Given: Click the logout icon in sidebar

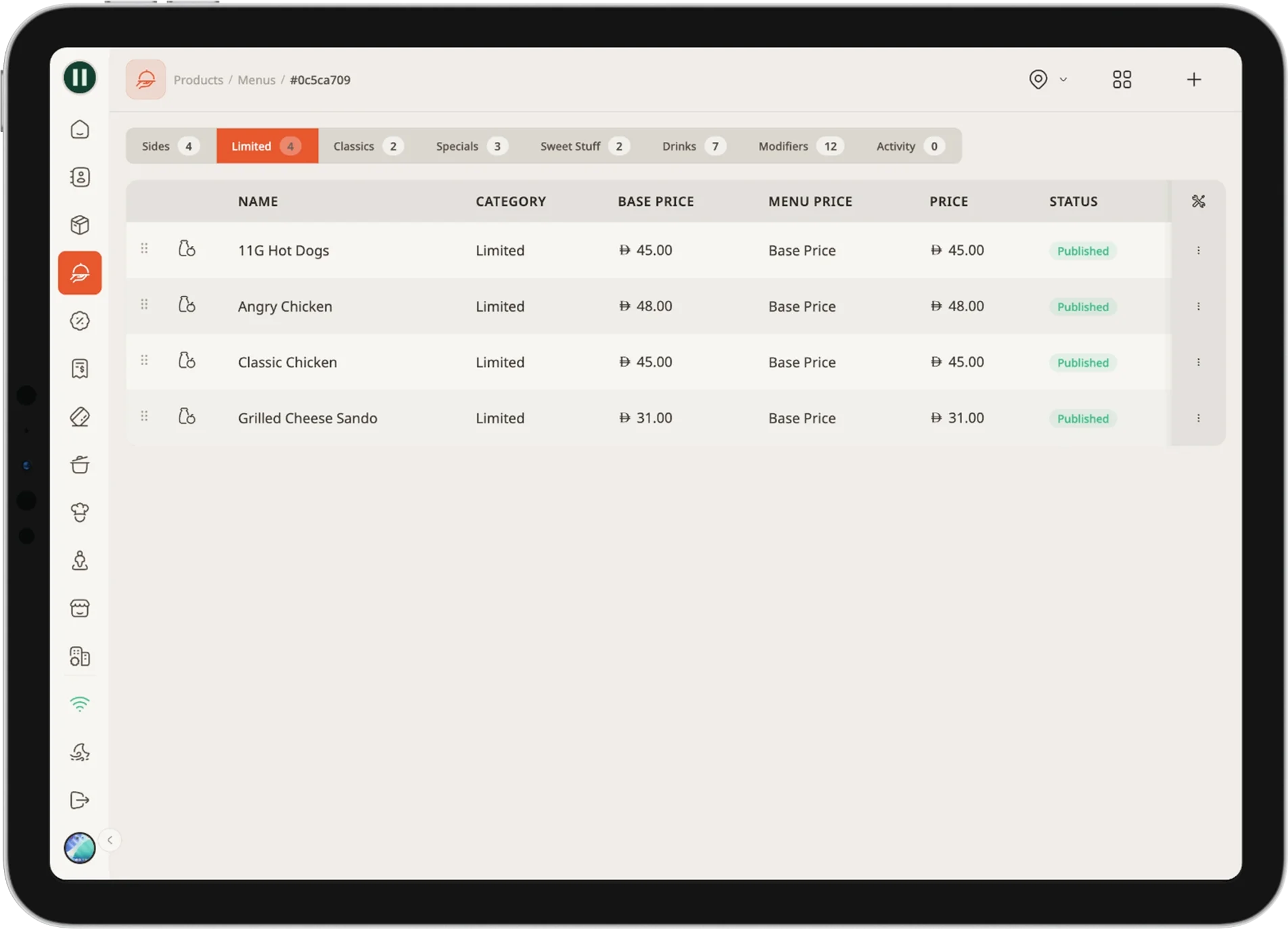Looking at the screenshot, I should point(80,801).
